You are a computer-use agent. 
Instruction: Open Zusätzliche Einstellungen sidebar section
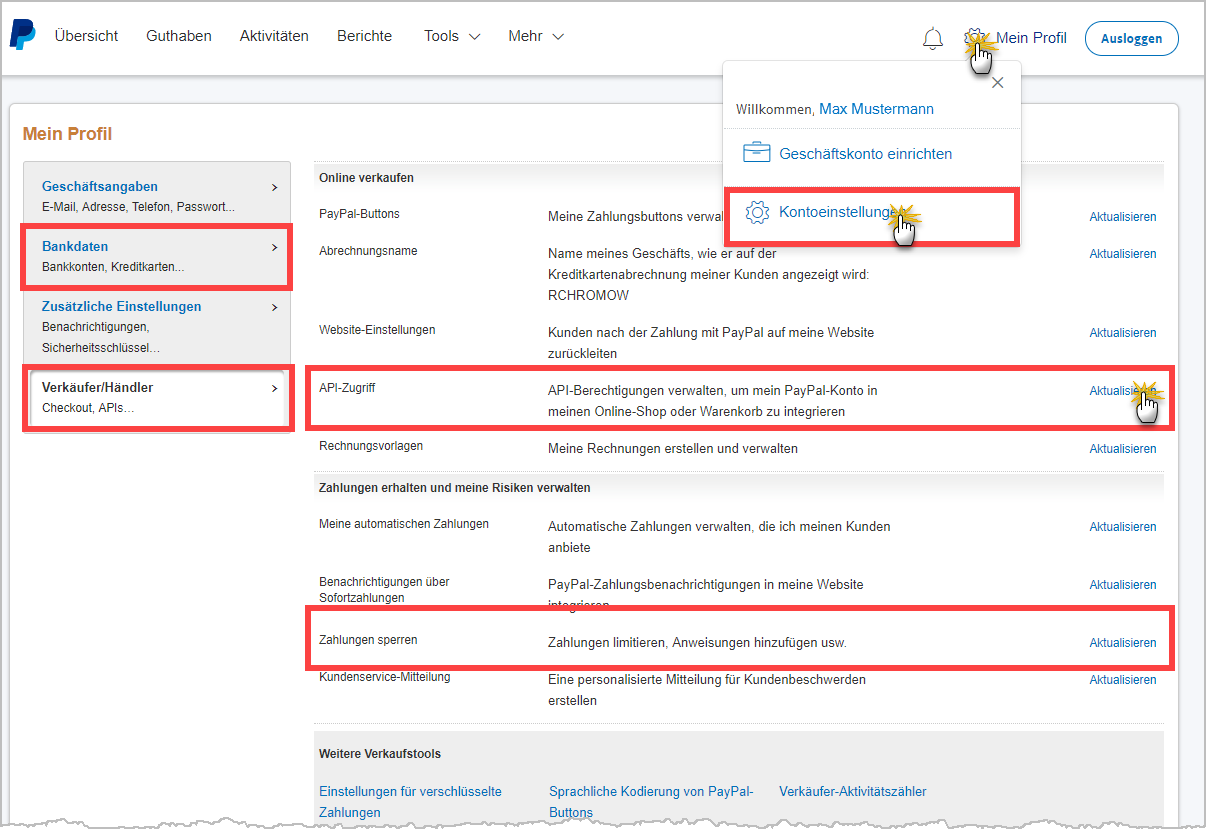click(x=121, y=307)
